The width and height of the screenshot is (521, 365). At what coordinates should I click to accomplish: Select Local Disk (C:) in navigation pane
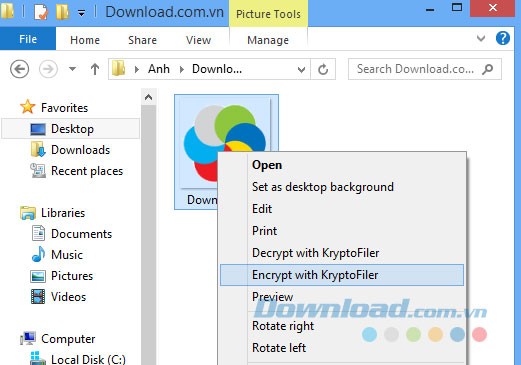point(88,359)
